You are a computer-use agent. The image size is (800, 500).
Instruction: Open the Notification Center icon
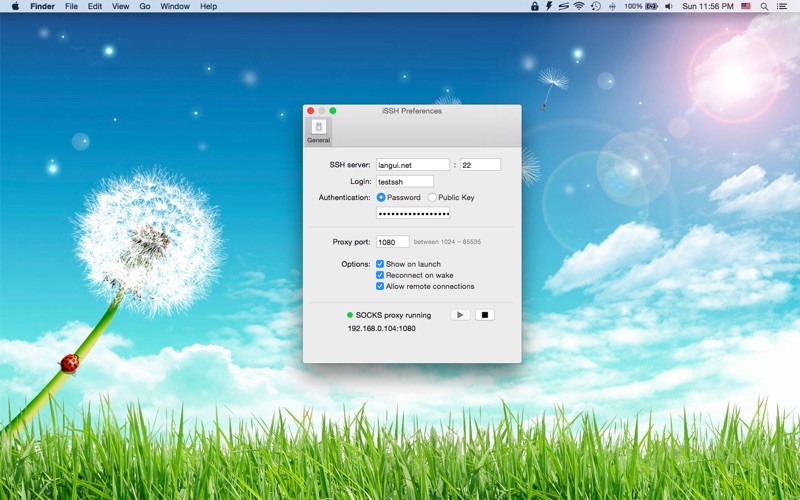click(x=782, y=6)
